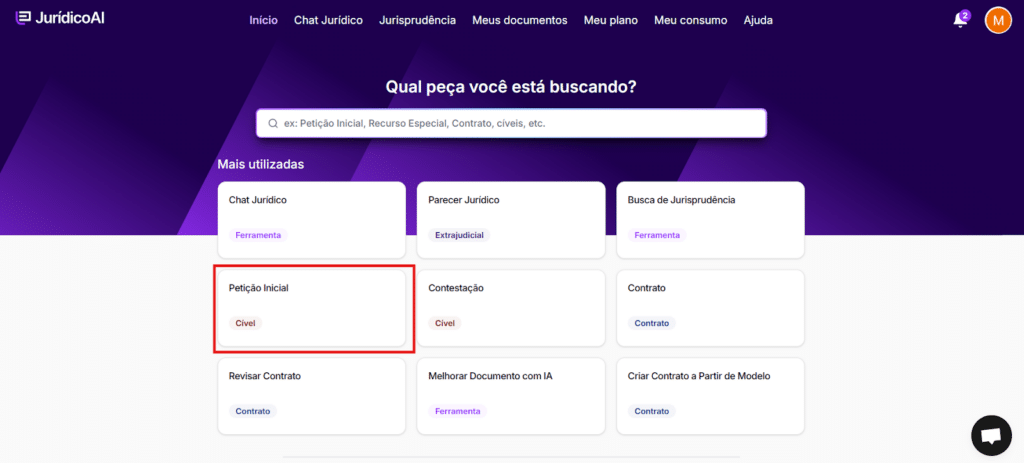Choose the Revisar Contrato card
Image resolution: width=1024 pixels, height=463 pixels.
[x=312, y=396]
